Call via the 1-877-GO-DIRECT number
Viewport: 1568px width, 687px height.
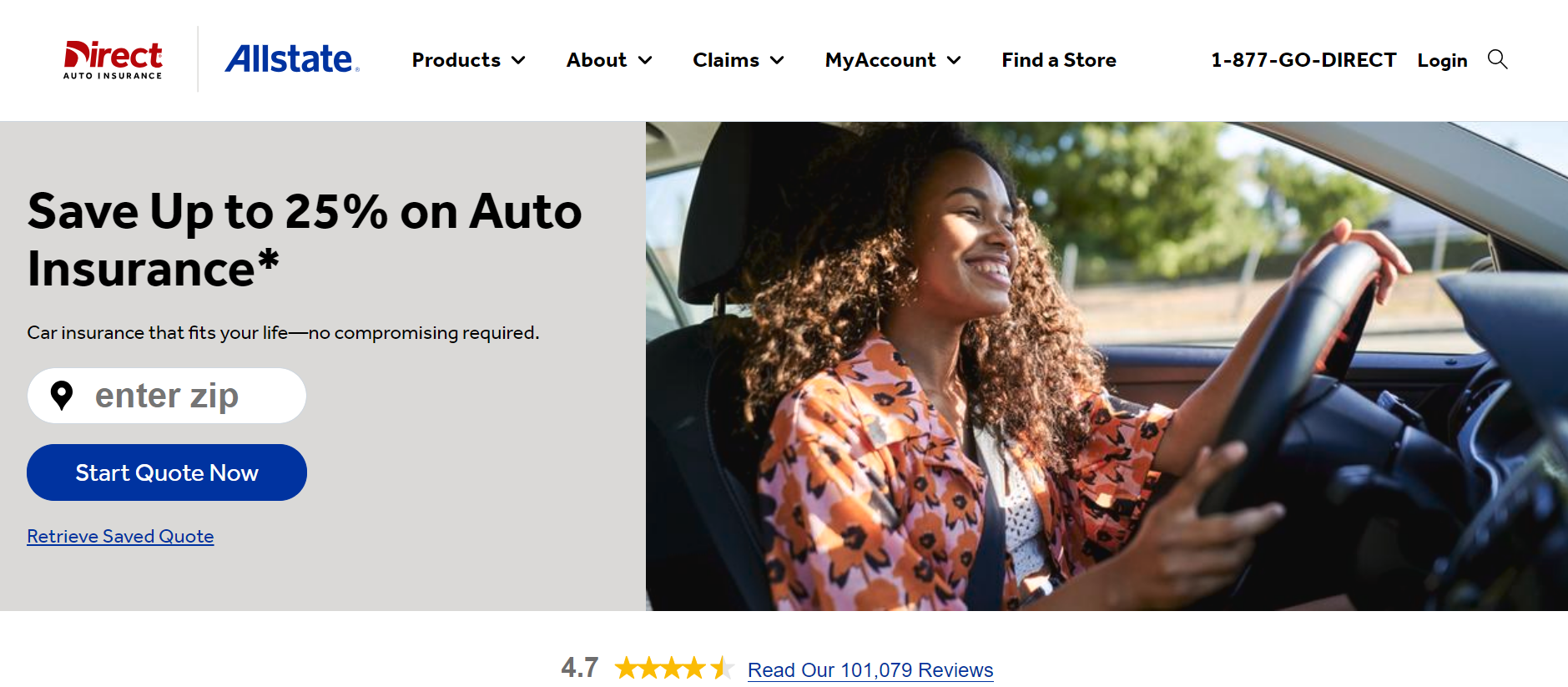pyautogui.click(x=1303, y=60)
